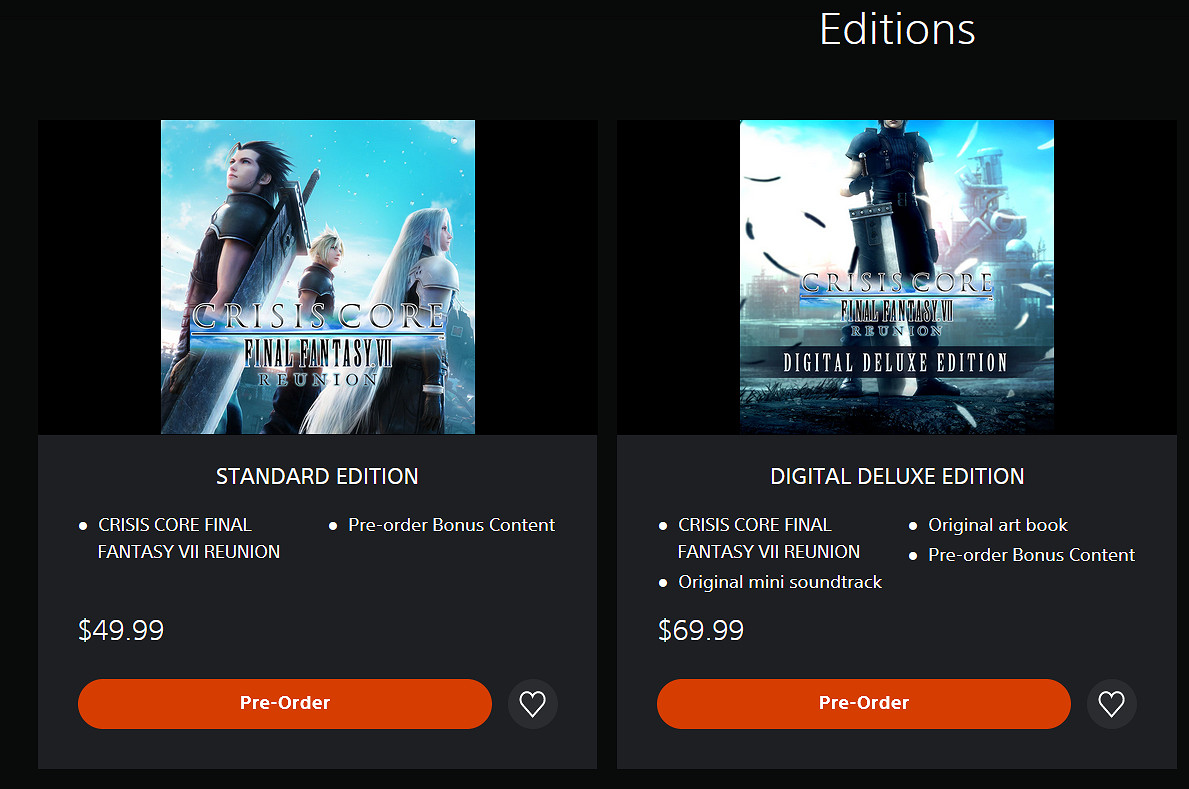This screenshot has width=1189, height=789.
Task: Open the Digital Deluxe Edition cover art
Action: pyautogui.click(x=897, y=277)
